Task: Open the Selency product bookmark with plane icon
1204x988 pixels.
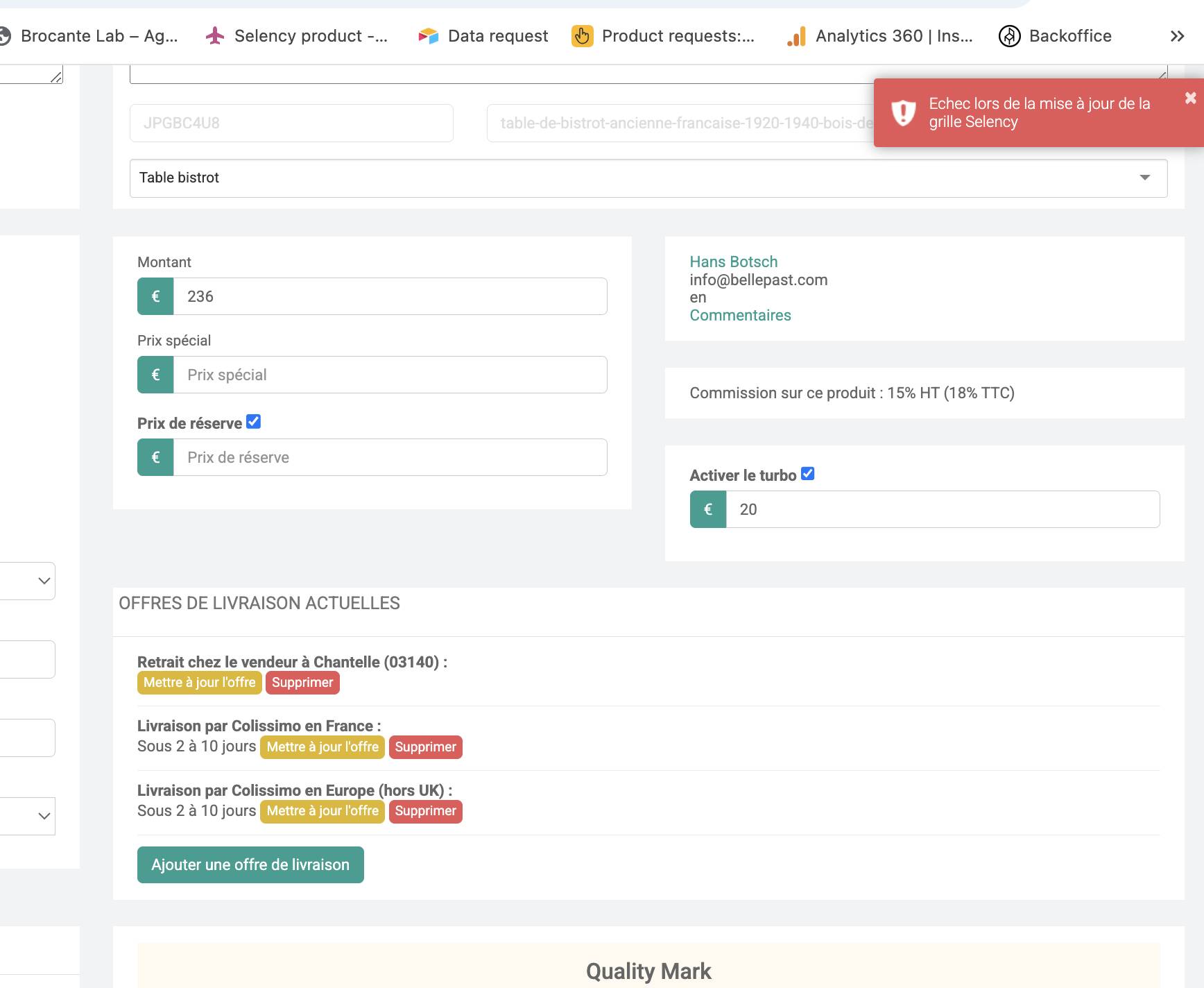Action: point(215,36)
